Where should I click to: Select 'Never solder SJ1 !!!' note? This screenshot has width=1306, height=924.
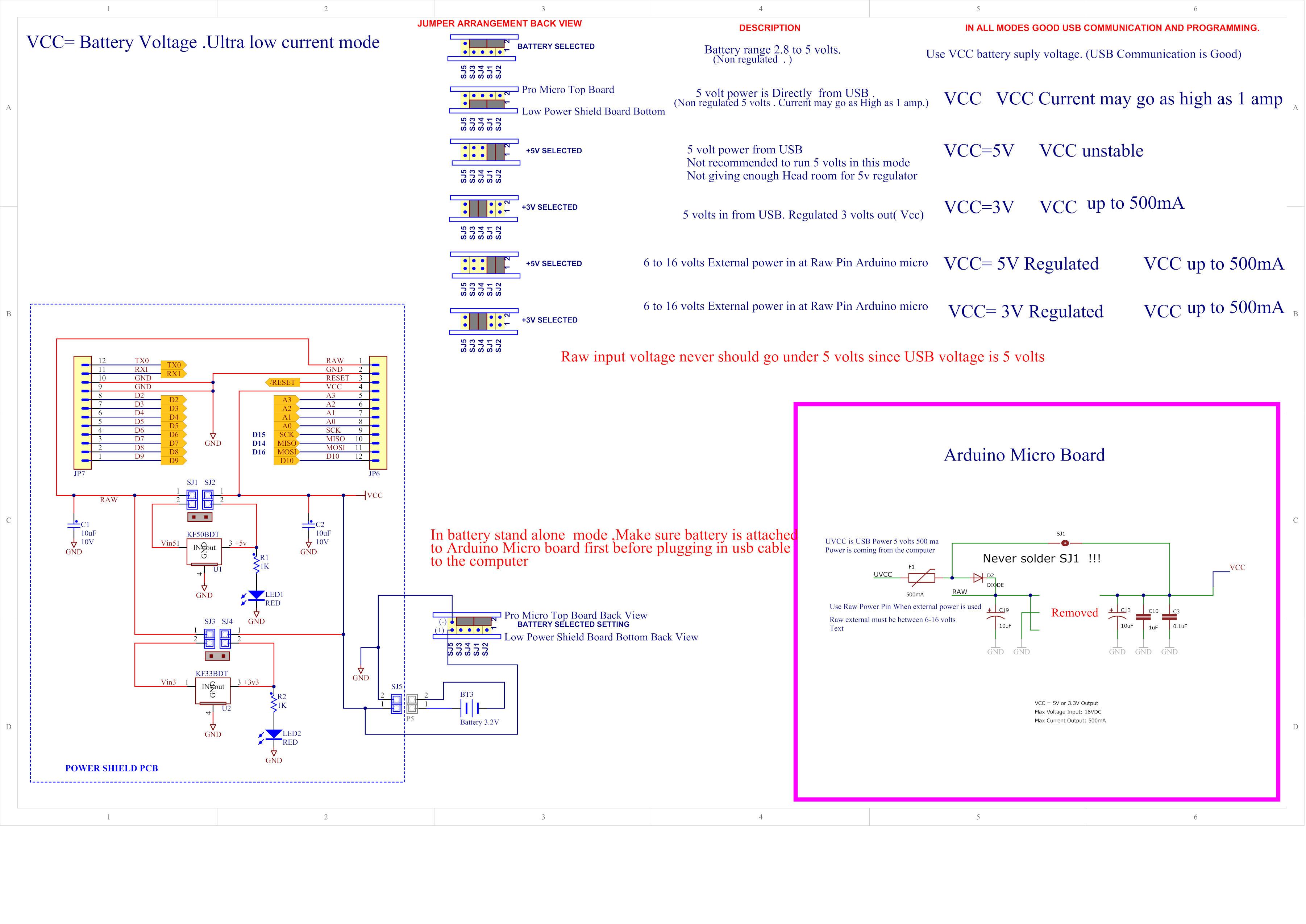click(1041, 559)
